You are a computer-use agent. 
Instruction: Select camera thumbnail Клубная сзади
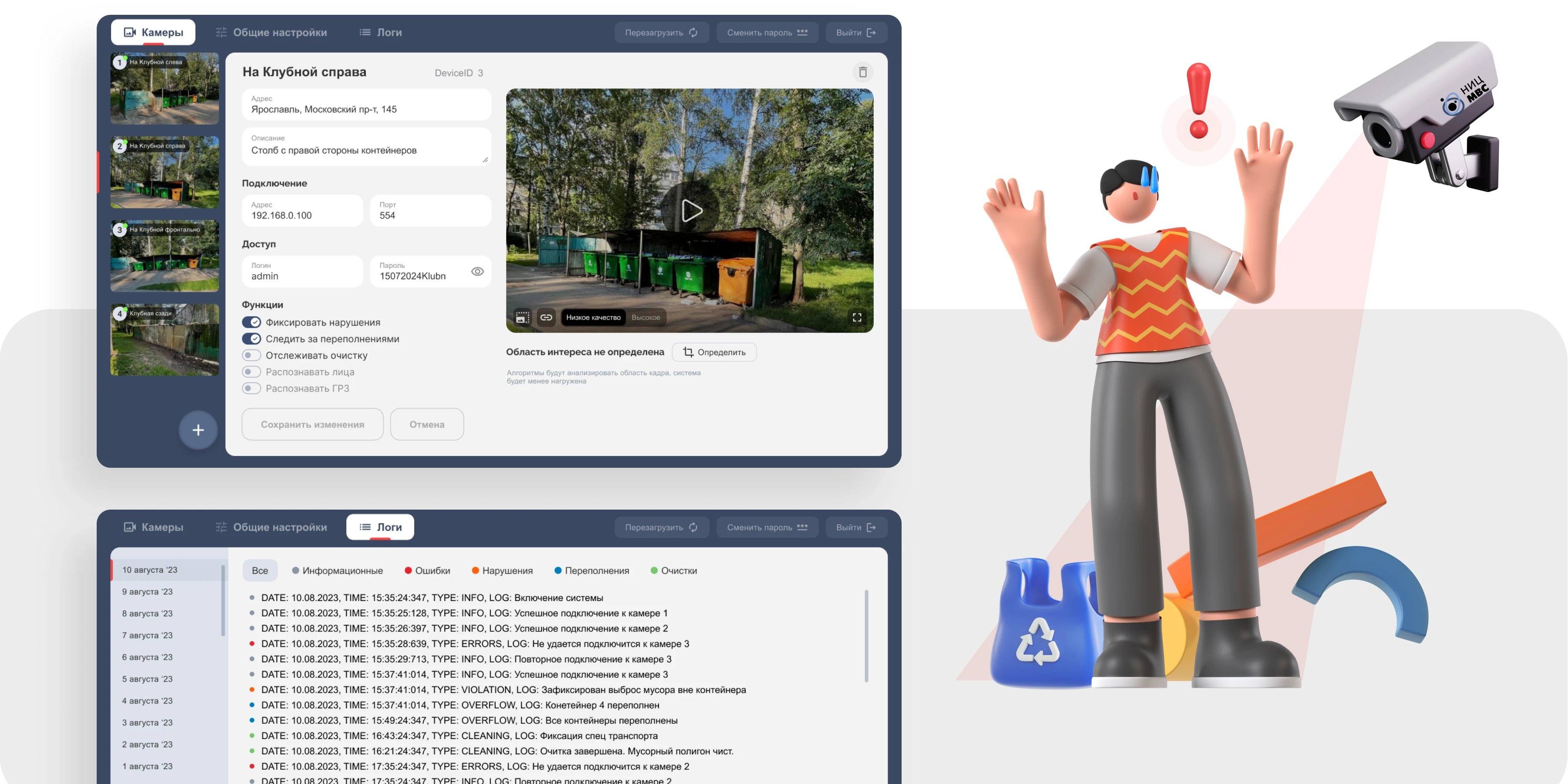[164, 340]
